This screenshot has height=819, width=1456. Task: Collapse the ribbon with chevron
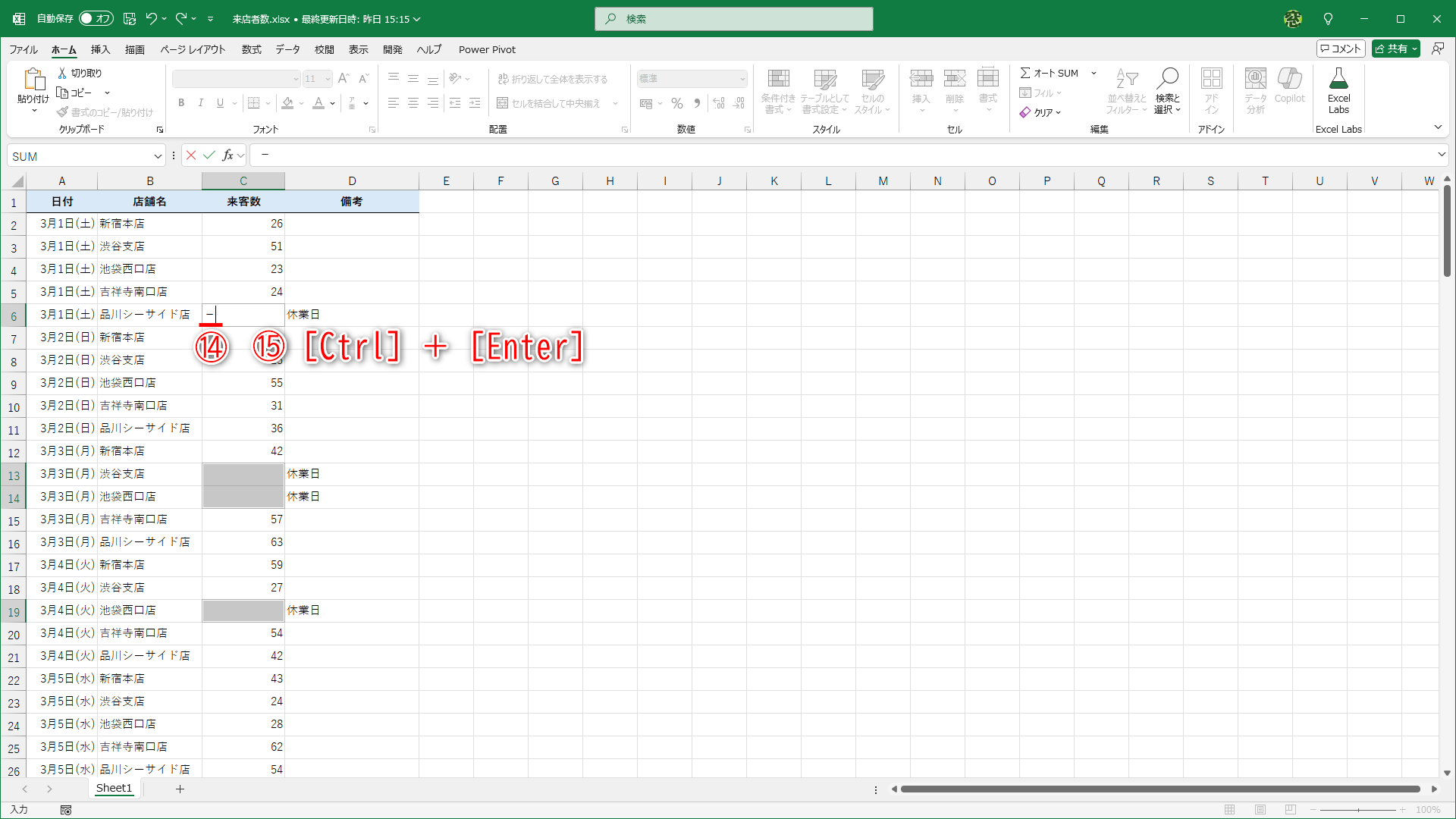point(1438,127)
